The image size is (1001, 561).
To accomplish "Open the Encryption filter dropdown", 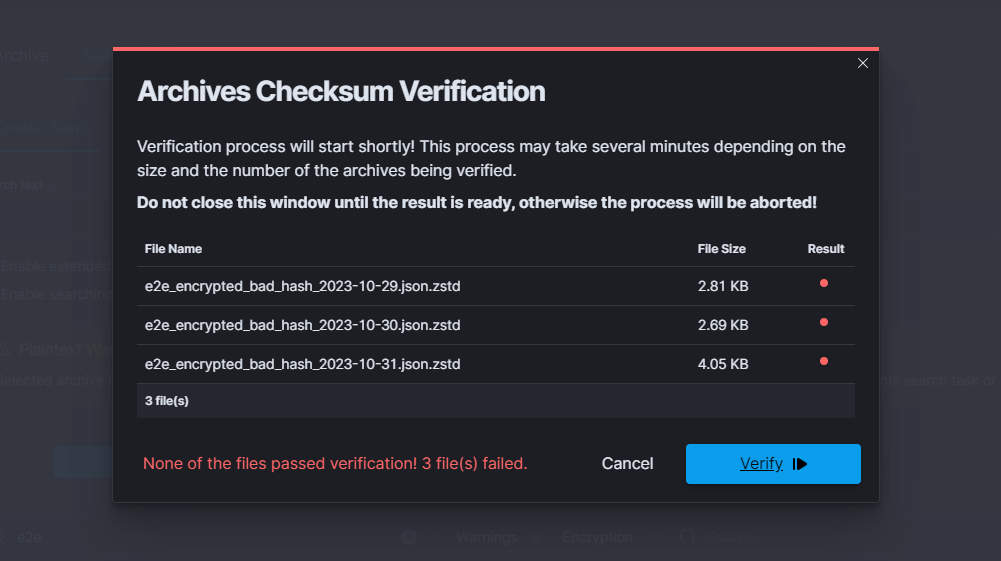I will click(x=597, y=538).
